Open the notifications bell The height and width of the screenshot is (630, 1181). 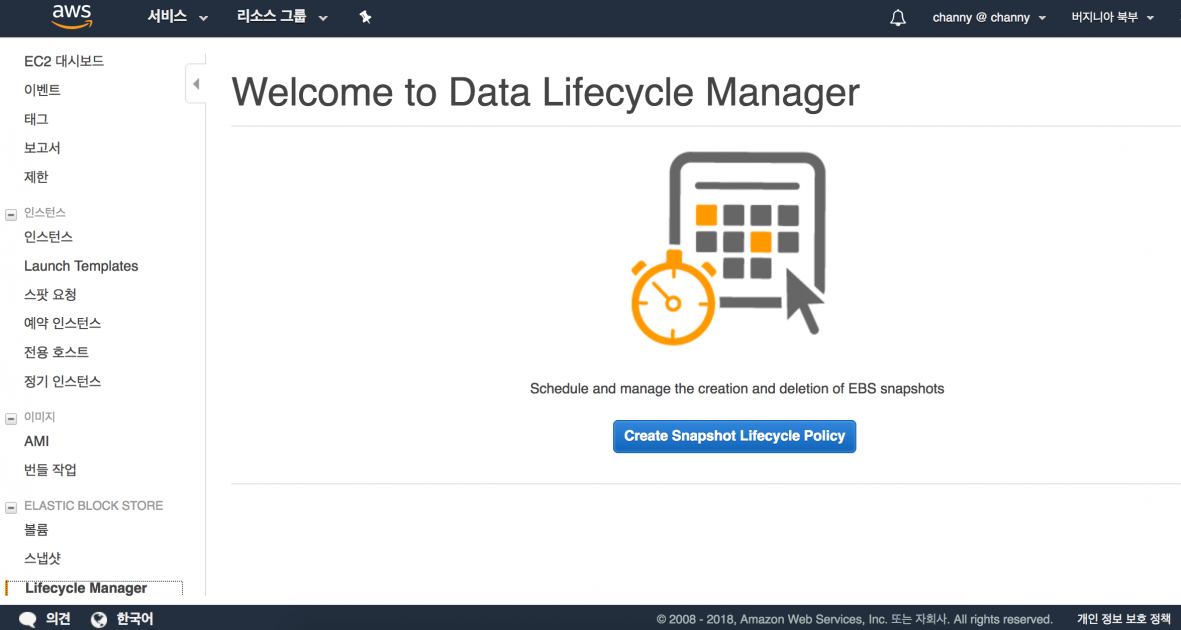(x=898, y=18)
